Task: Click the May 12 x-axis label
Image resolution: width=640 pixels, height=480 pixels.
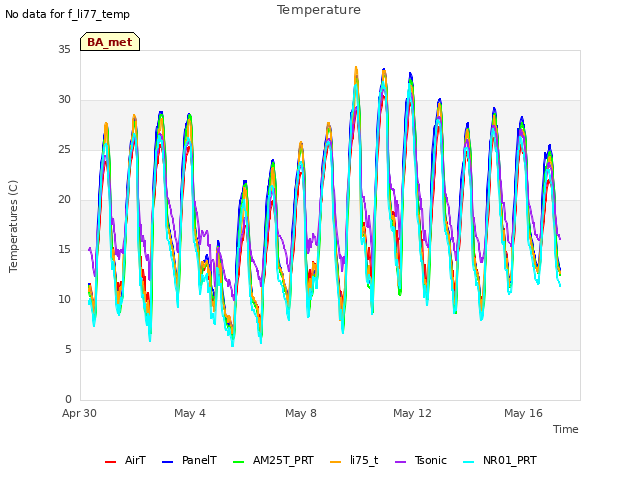Action: coord(412,413)
